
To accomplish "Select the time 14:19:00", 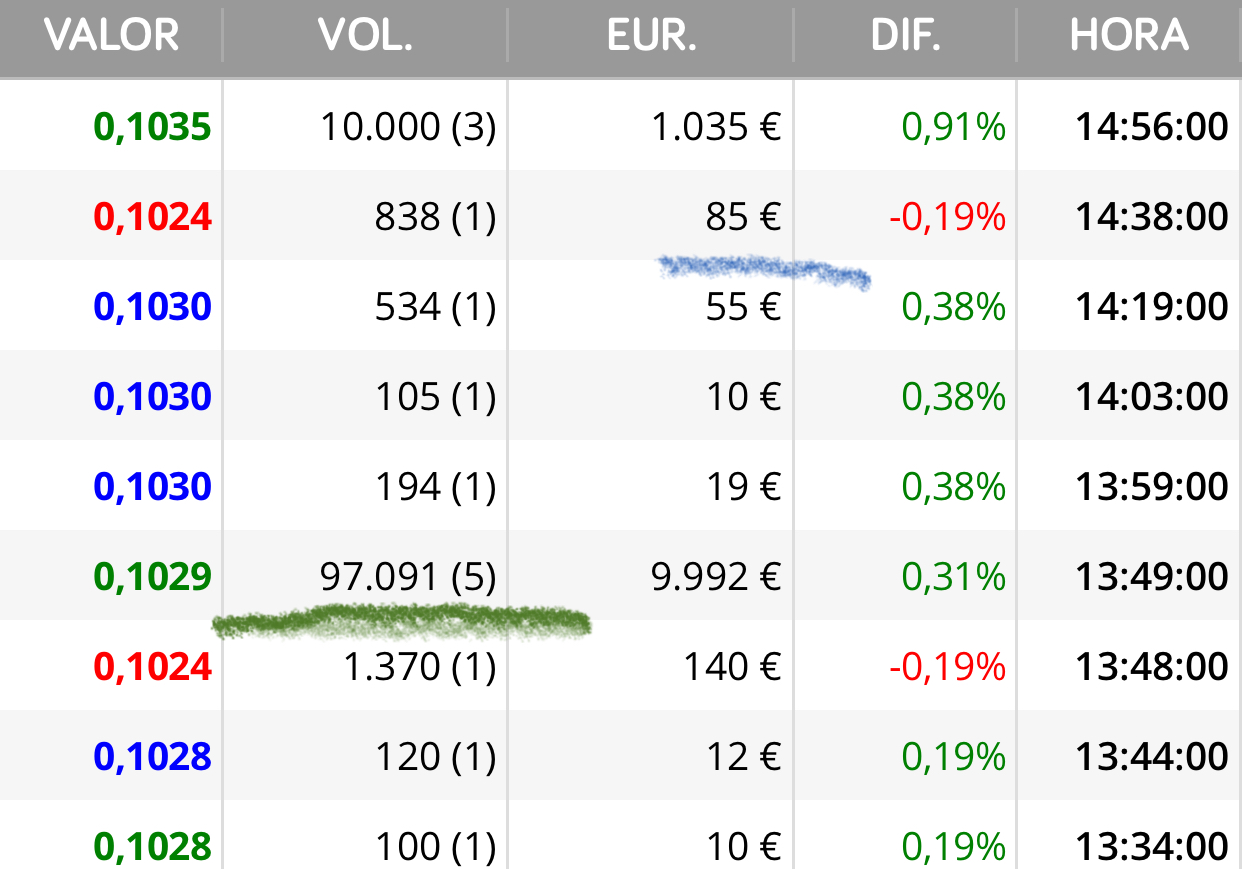I will (x=1152, y=307).
